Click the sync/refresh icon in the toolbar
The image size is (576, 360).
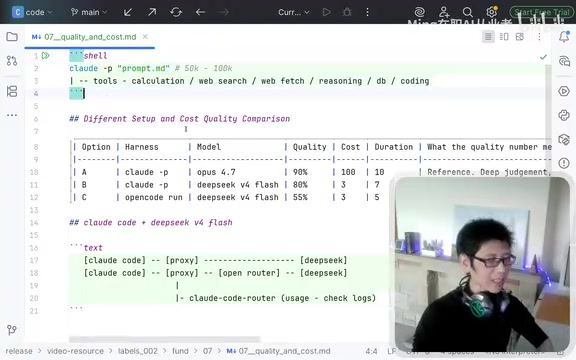pyautogui.click(x=176, y=12)
